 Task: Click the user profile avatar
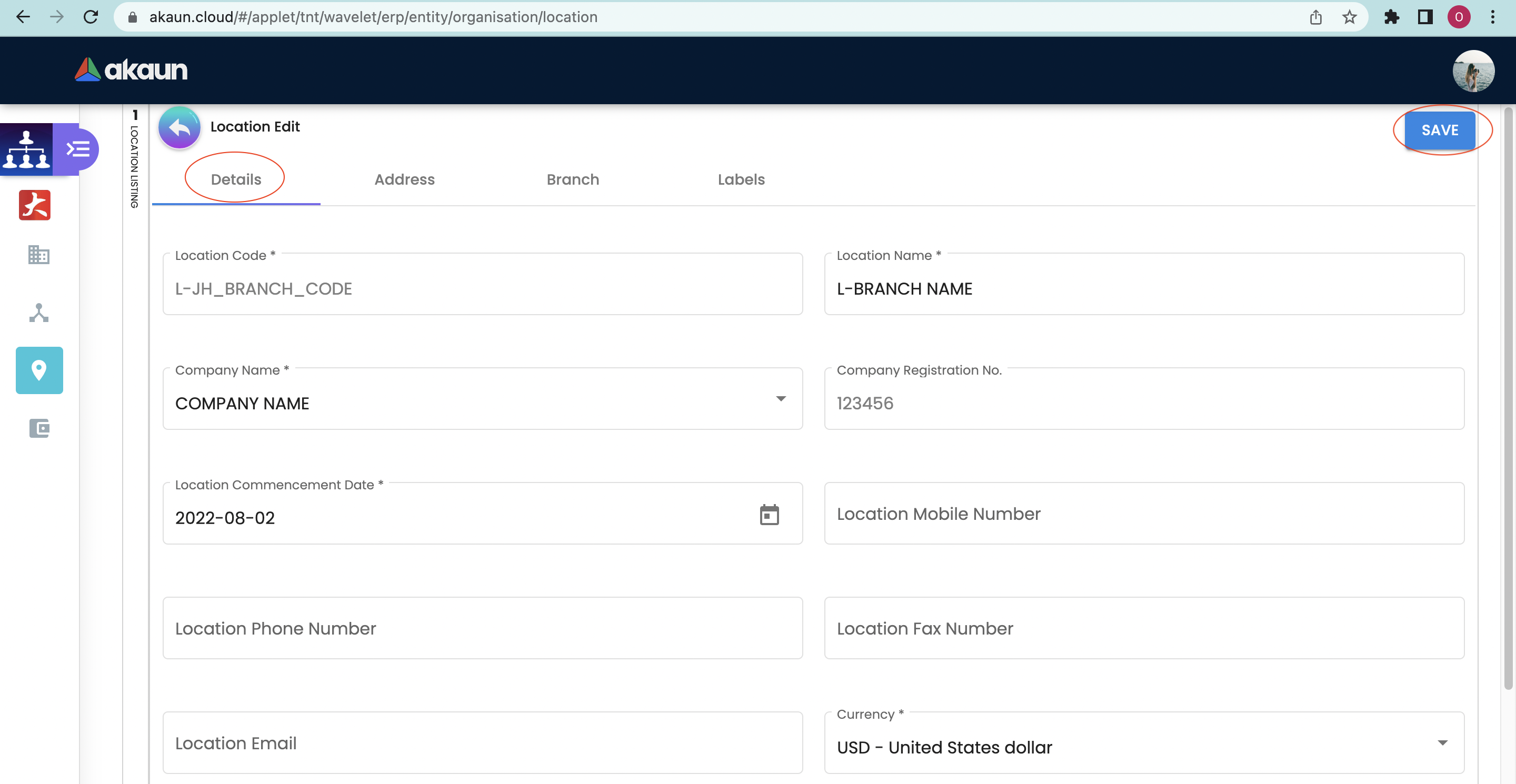click(1472, 71)
